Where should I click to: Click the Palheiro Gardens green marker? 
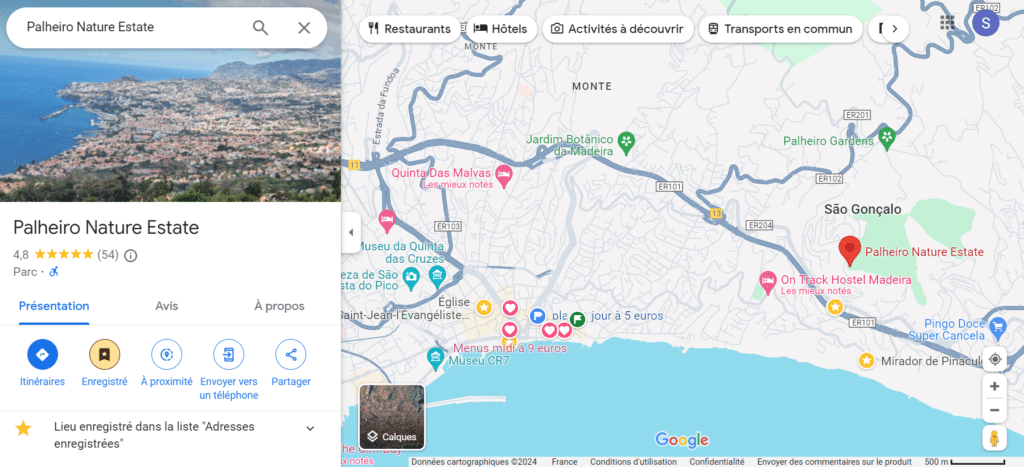pyautogui.click(x=886, y=139)
